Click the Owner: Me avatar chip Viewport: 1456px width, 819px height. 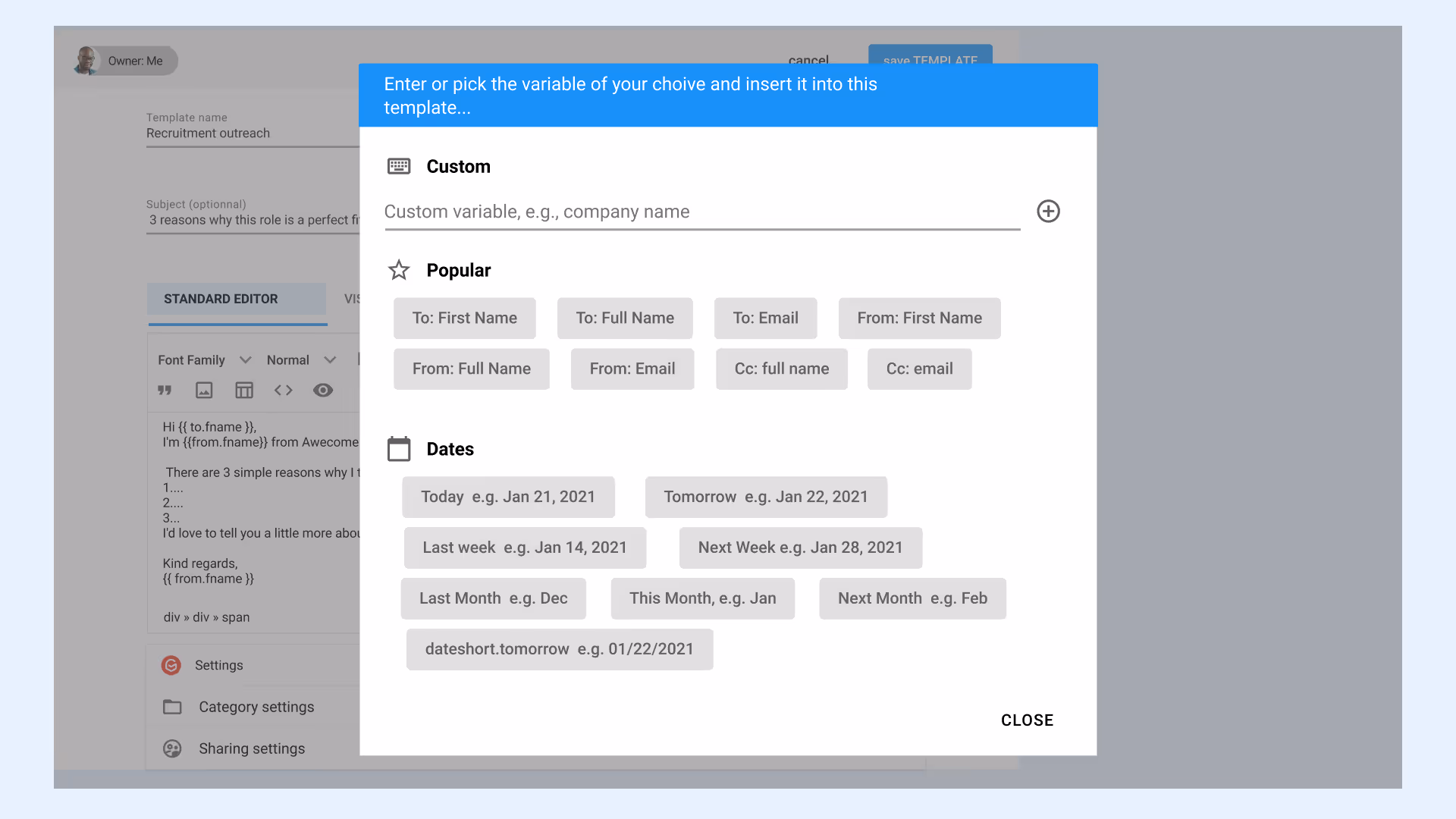(126, 61)
